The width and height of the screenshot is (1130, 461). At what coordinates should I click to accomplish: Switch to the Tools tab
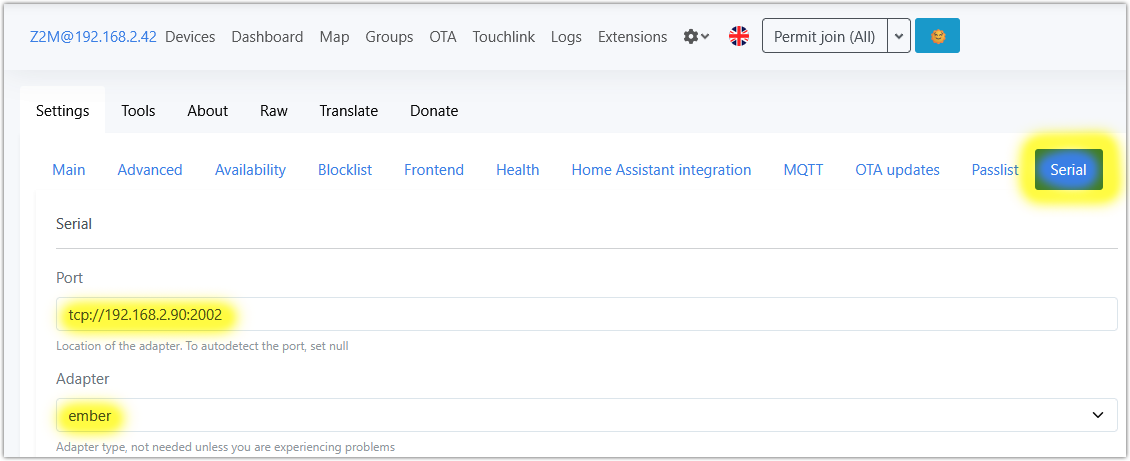coord(138,111)
